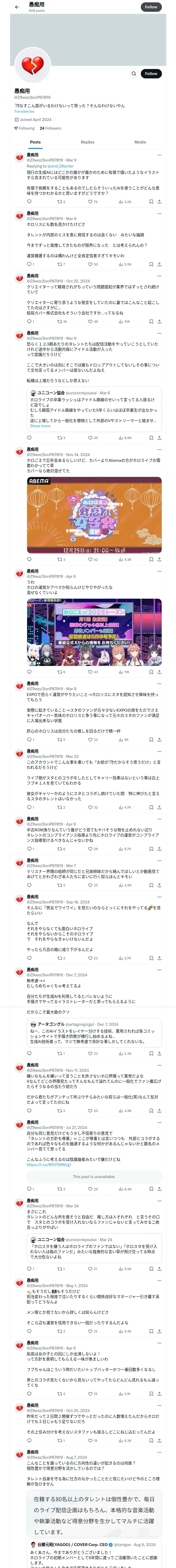This screenshot has width=176, height=1568.
Task: Click the Follow button beside the search icon
Action: click(151, 74)
